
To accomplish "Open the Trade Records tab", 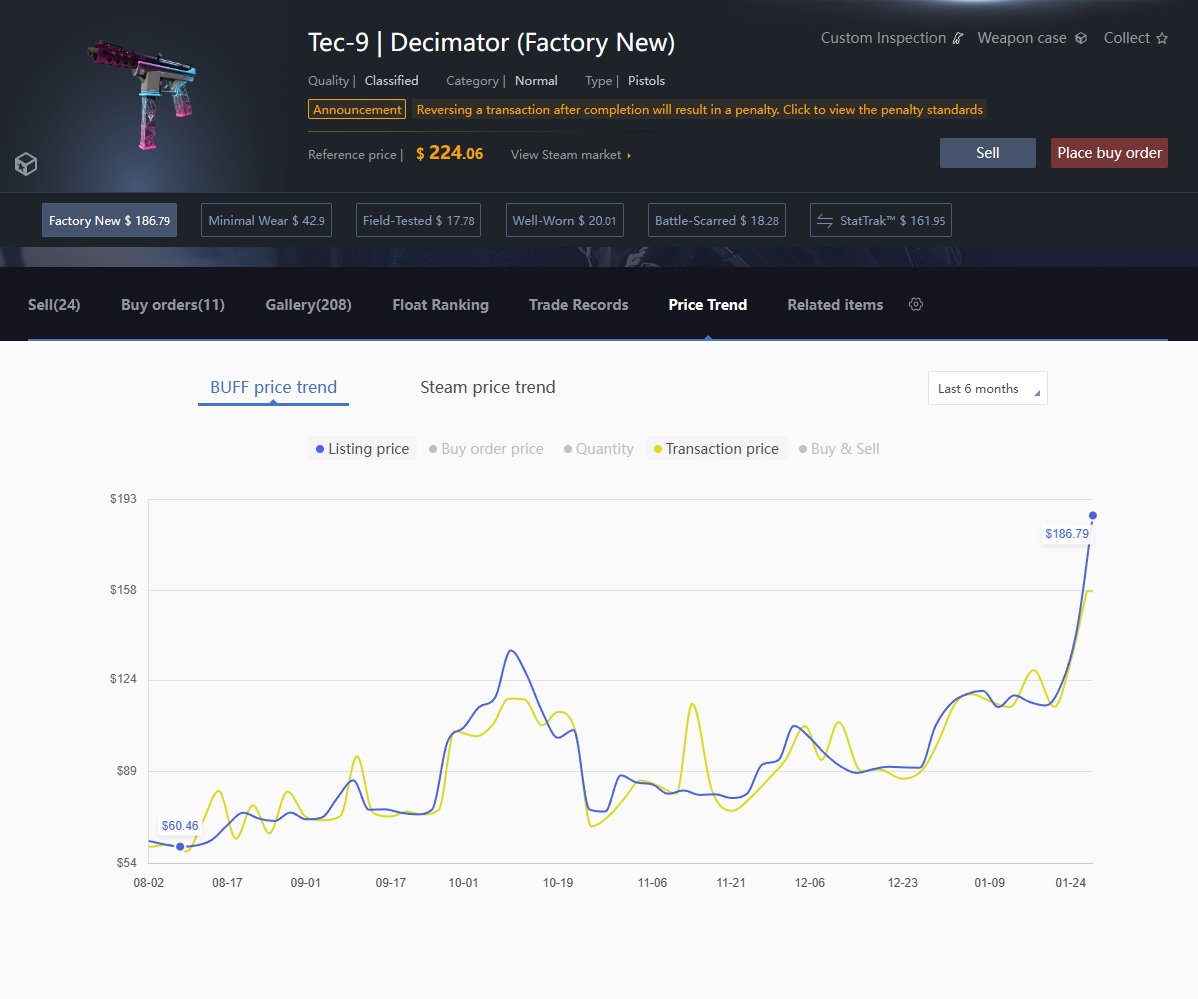I will (578, 305).
